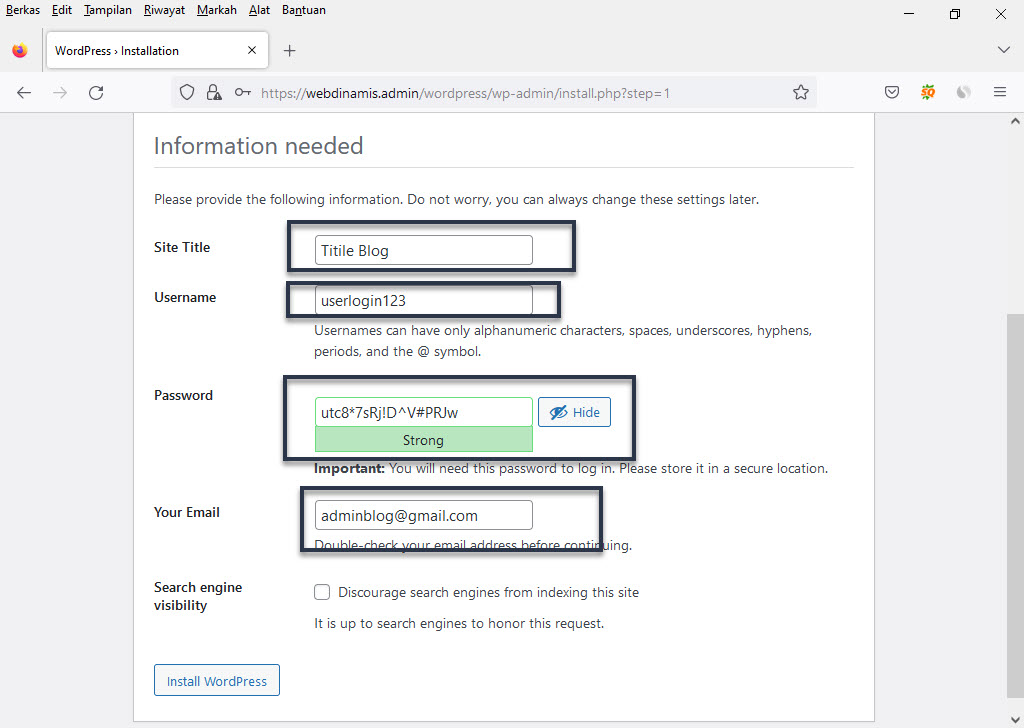The width and height of the screenshot is (1024, 728).
Task: Open a new tab with the plus icon
Action: [289, 49]
